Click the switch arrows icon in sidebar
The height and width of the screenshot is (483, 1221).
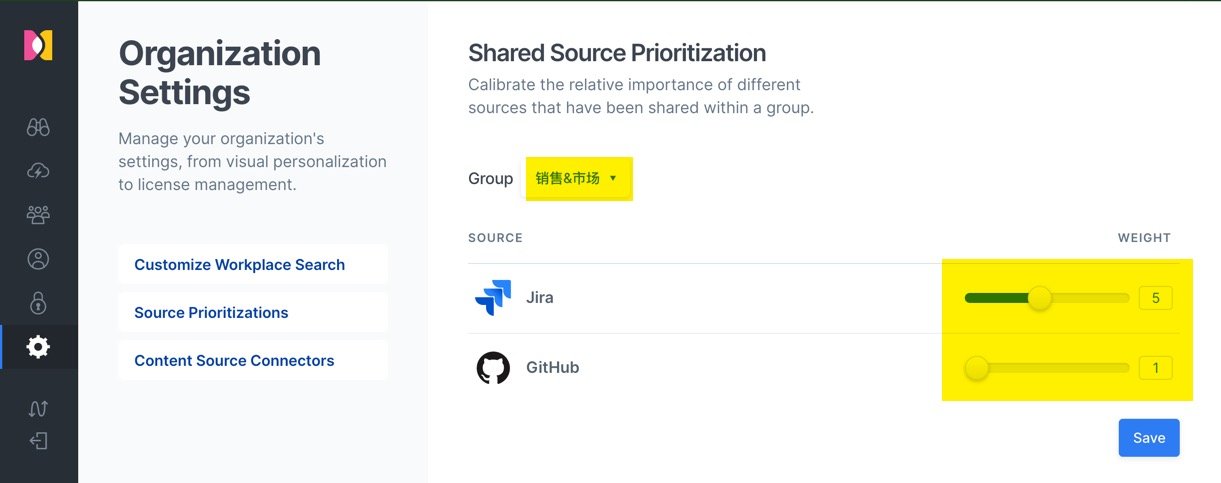point(38,408)
